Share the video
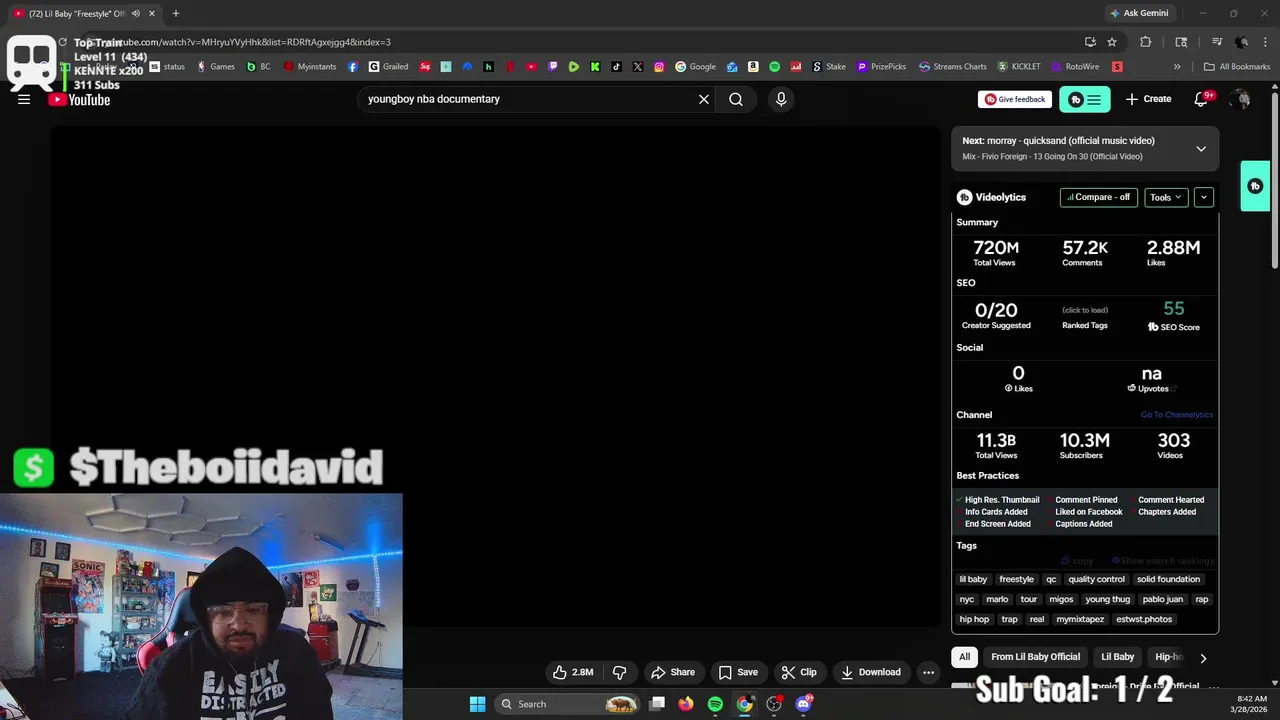The image size is (1280, 720). click(672, 672)
